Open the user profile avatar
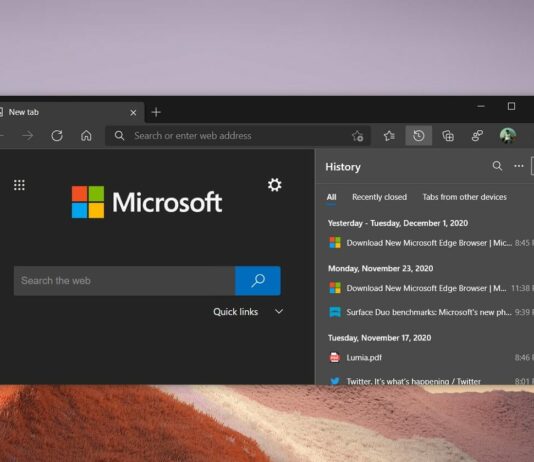The width and height of the screenshot is (534, 462). (507, 136)
